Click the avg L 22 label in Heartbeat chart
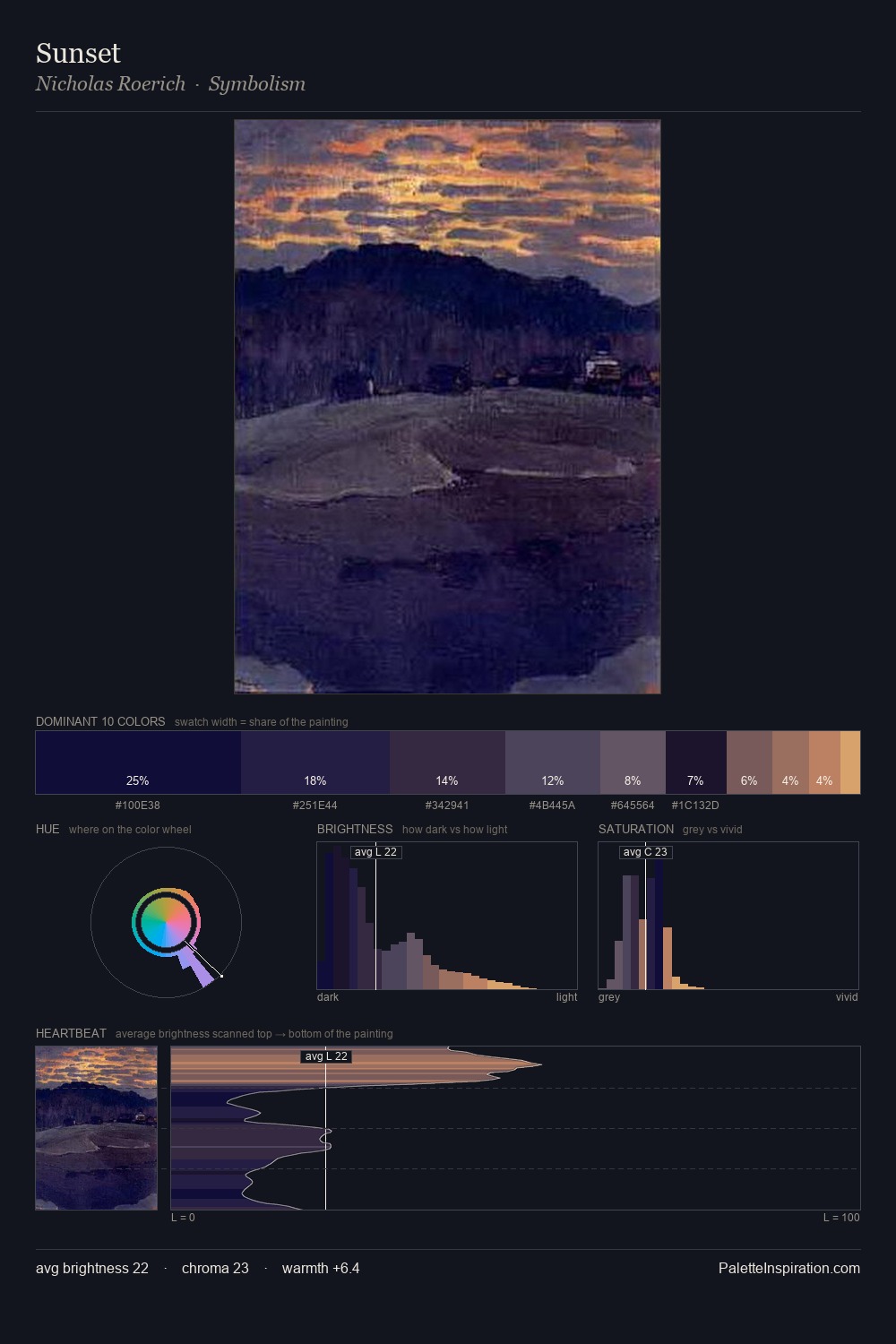 (x=326, y=1056)
